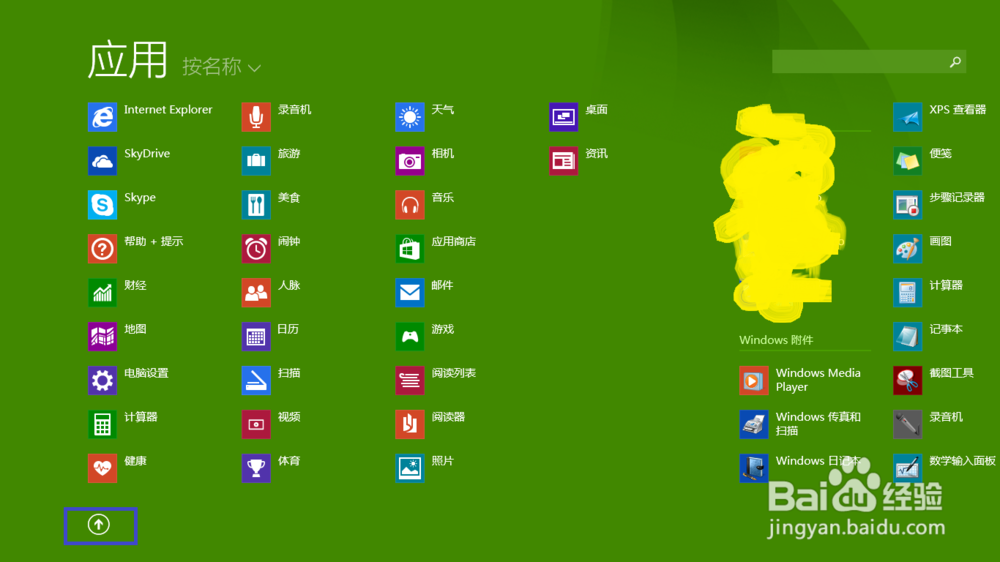This screenshot has height=562, width=1000.
Task: Click the up arrow to return to Start
Action: click(99, 525)
